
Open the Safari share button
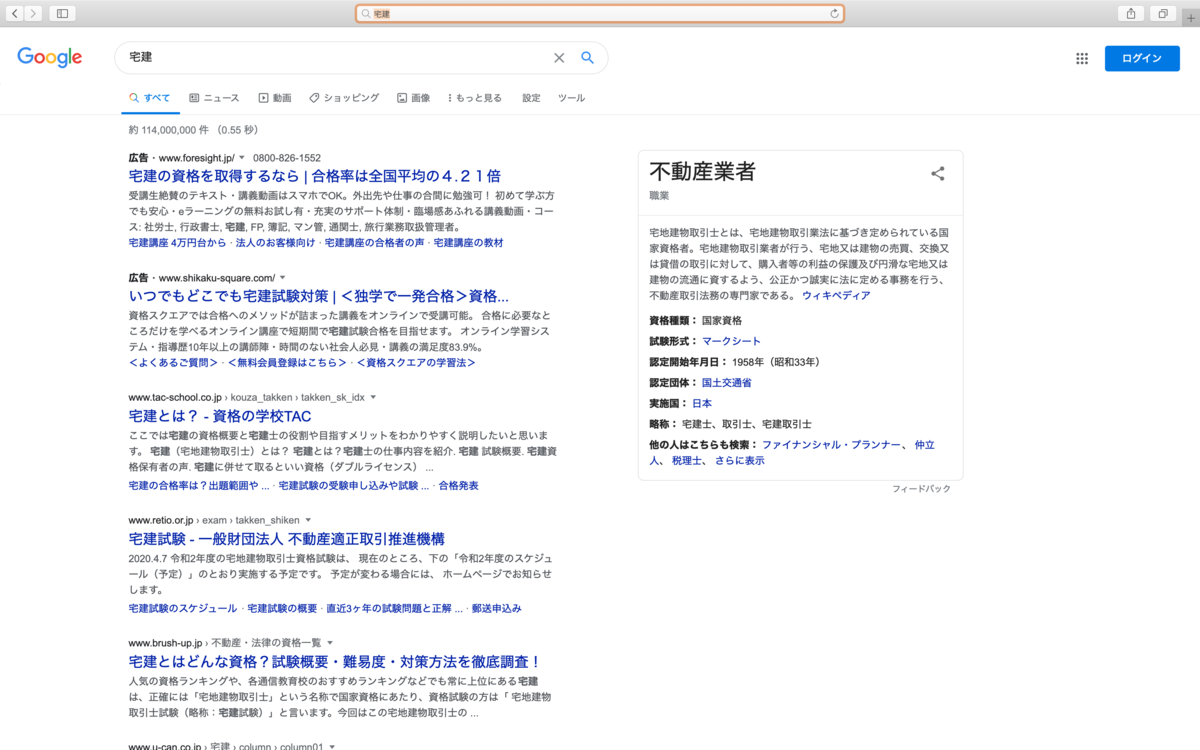coord(1131,13)
